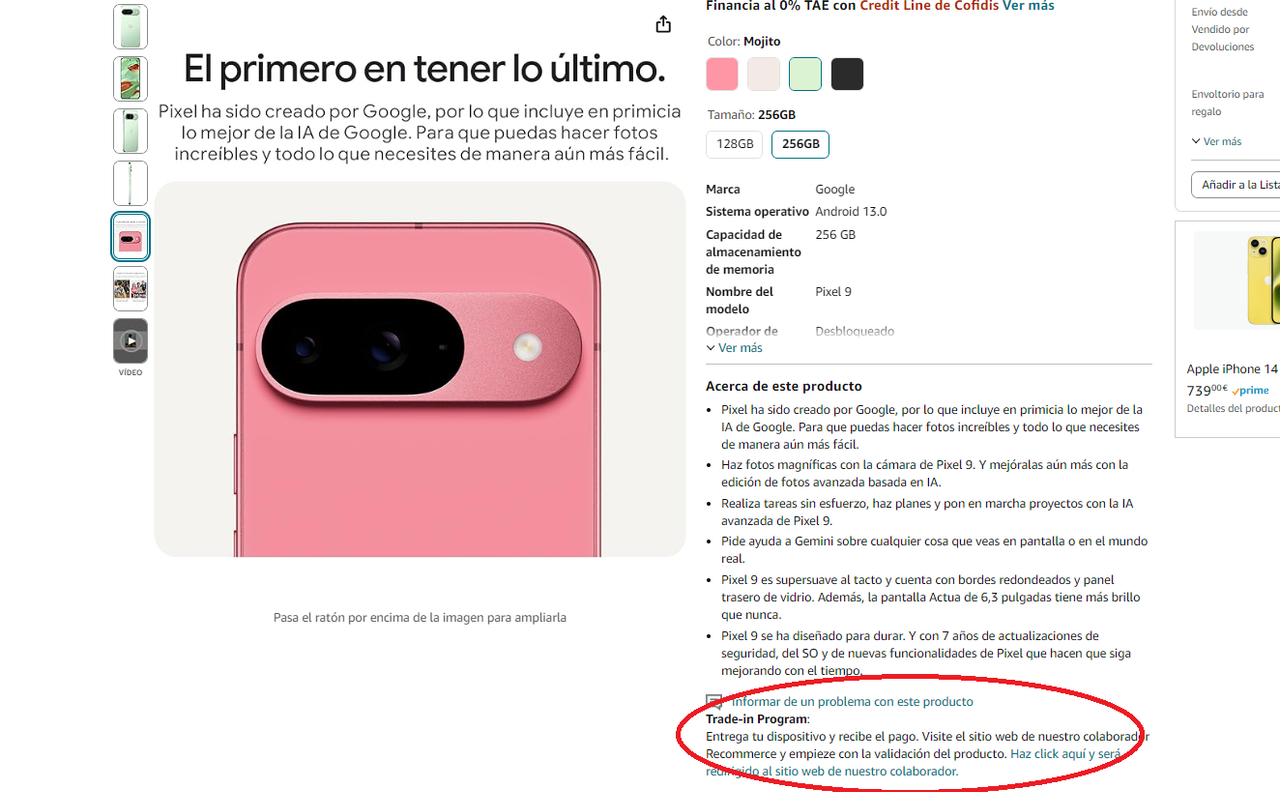The height and width of the screenshot is (792, 1280).
Task: Select the pink camera close-up thumbnail
Action: (x=130, y=237)
